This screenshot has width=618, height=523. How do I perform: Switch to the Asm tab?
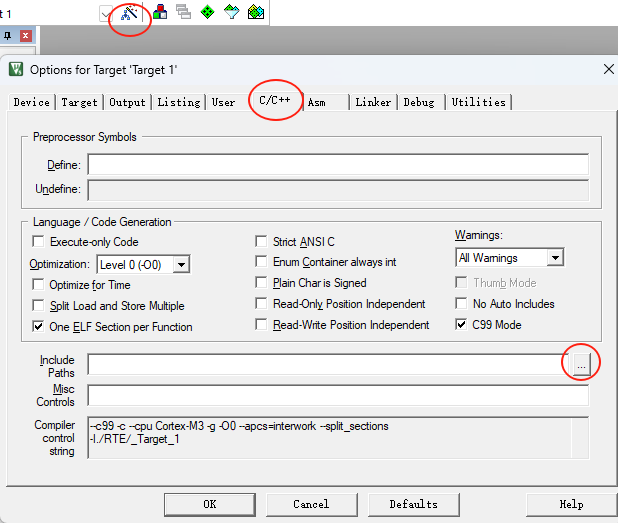[316, 102]
